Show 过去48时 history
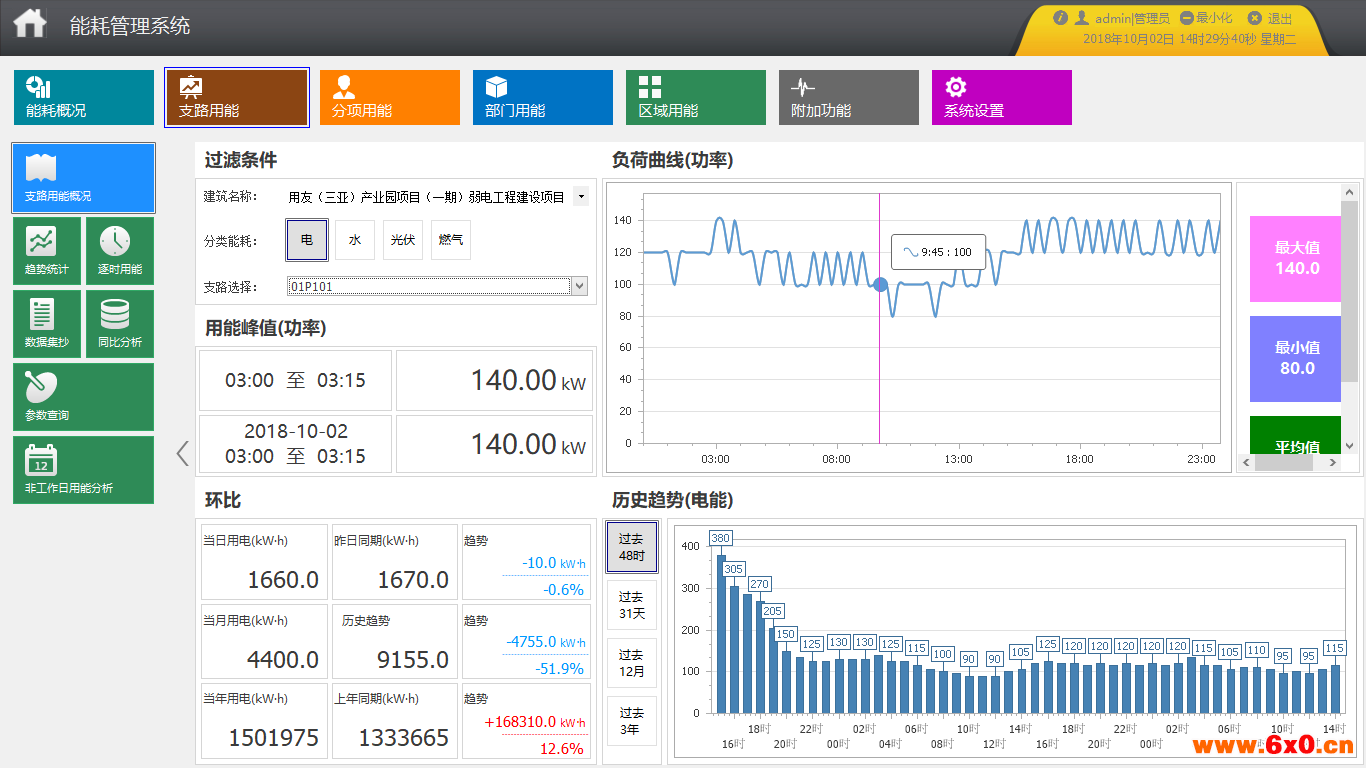 pyautogui.click(x=632, y=547)
